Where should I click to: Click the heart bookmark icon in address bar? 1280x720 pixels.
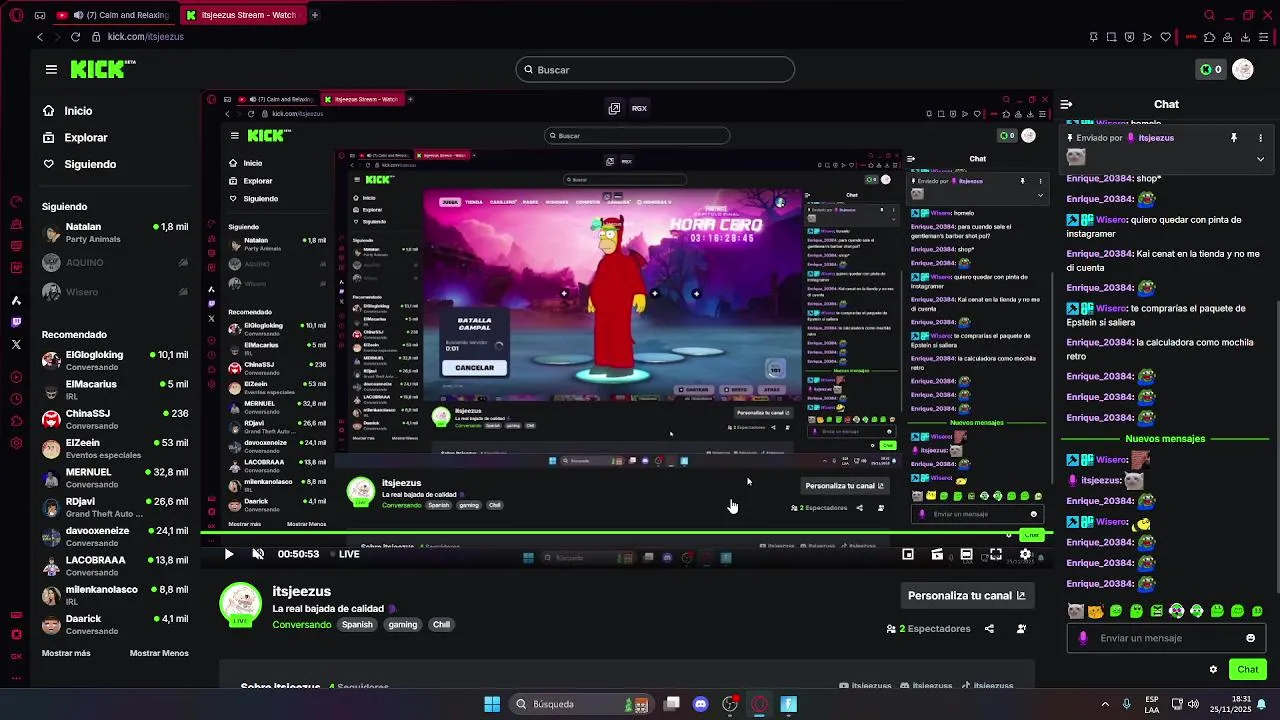1165,37
